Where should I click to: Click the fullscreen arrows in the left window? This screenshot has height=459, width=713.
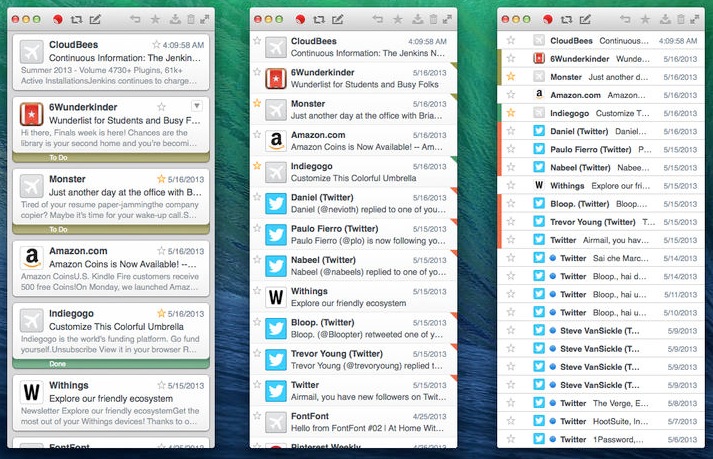(205, 19)
